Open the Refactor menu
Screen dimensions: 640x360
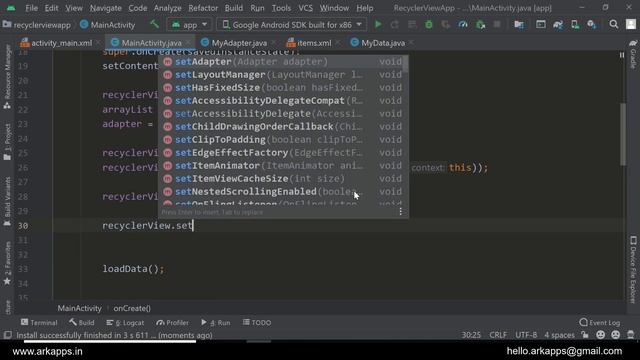pos(203,8)
